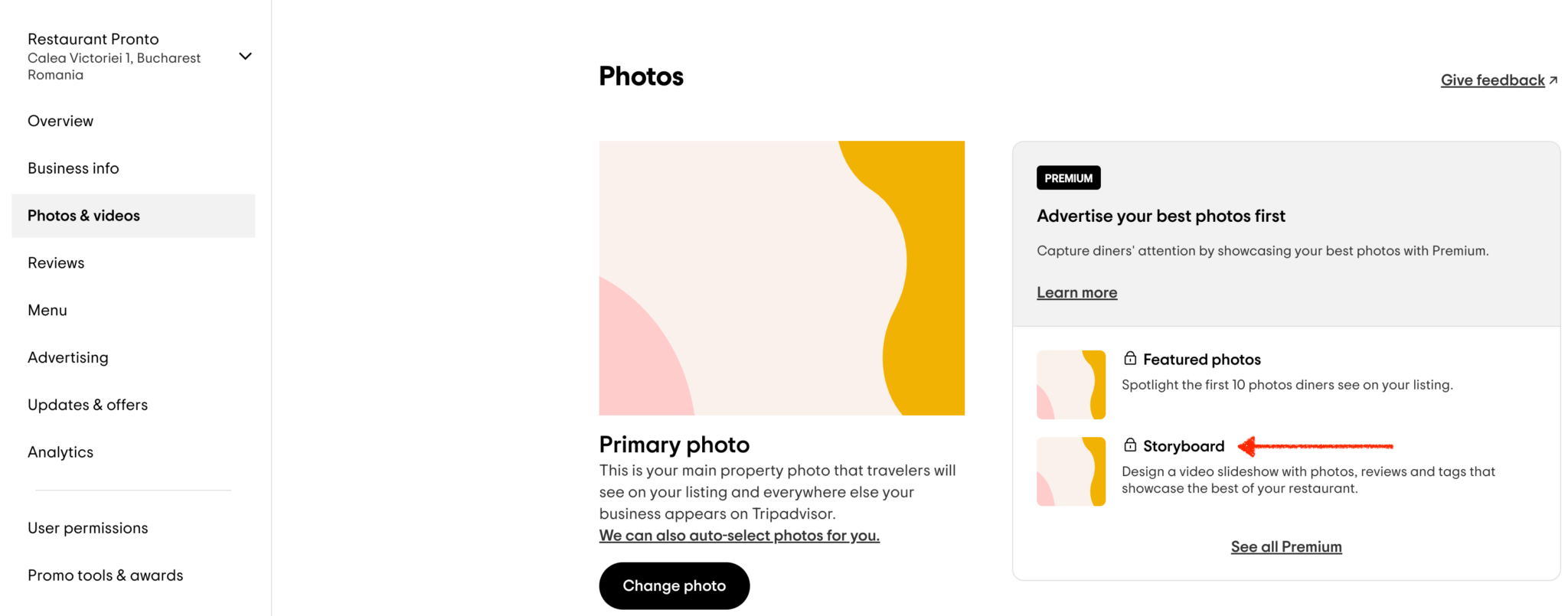Image resolution: width=1568 pixels, height=616 pixels.
Task: Follow the Learn more link
Action: (x=1076, y=292)
